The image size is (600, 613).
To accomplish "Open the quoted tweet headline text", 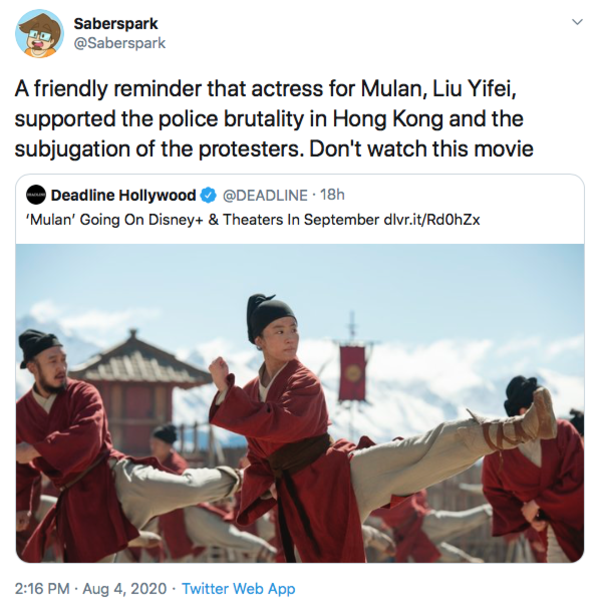I will [201, 220].
